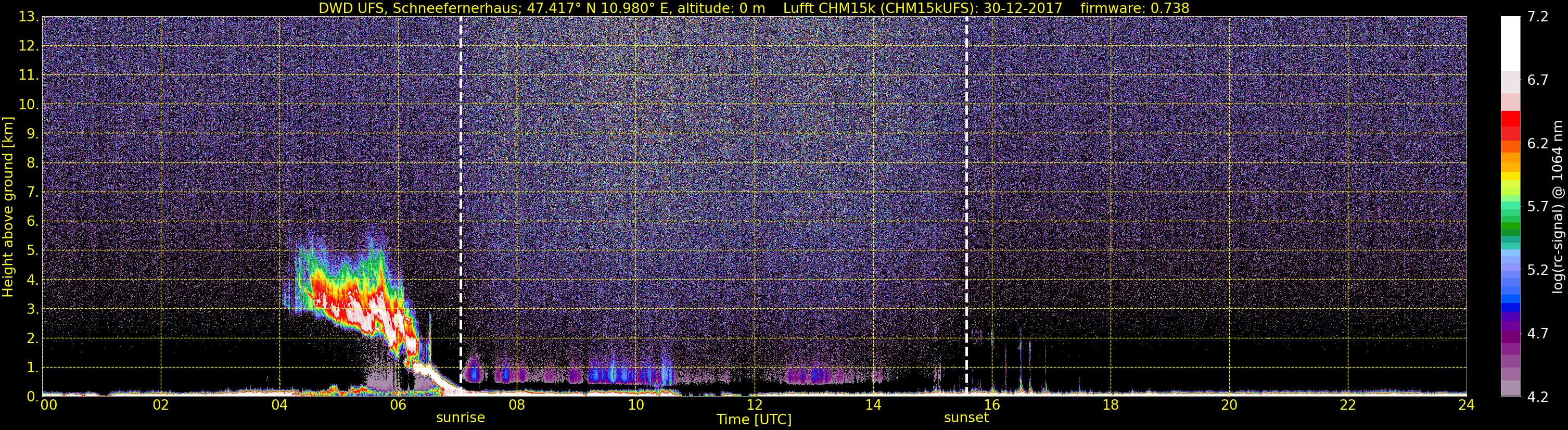This screenshot has width=1568, height=430.
Task: Click the 'Time [UTC]' axis label
Action: (754, 419)
